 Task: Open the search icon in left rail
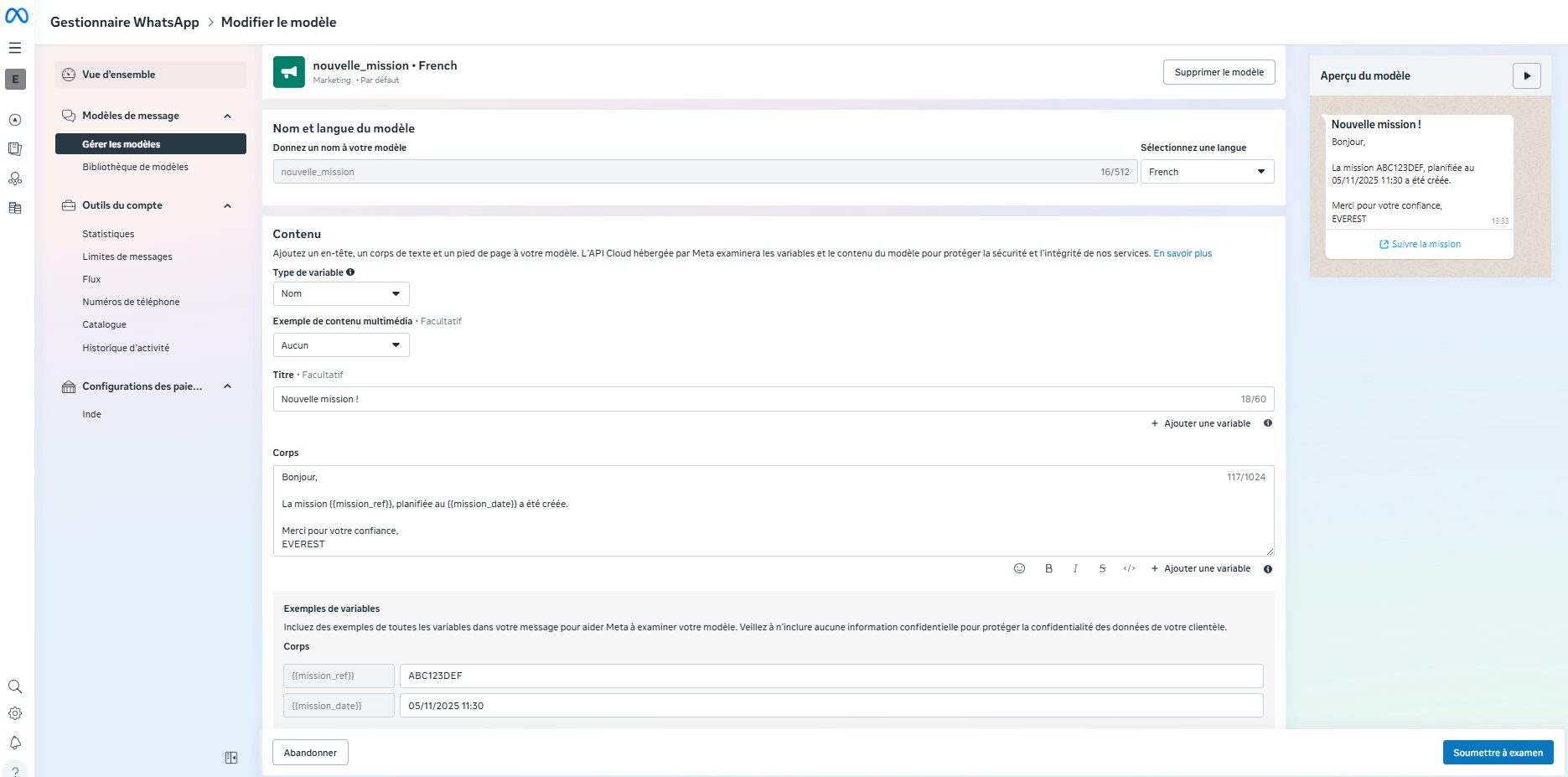pyautogui.click(x=15, y=686)
